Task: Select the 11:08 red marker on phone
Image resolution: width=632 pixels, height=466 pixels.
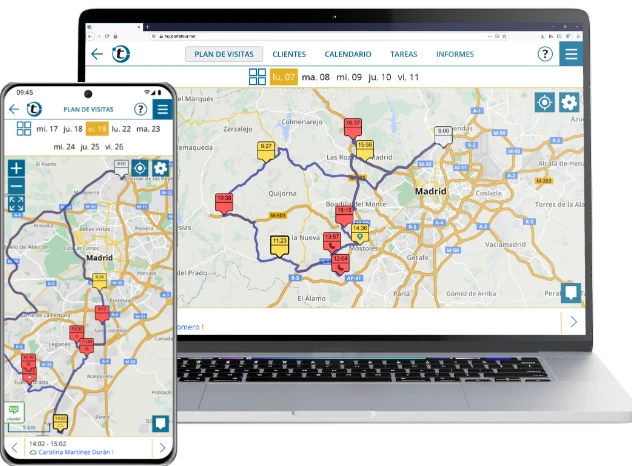Action: (86, 347)
